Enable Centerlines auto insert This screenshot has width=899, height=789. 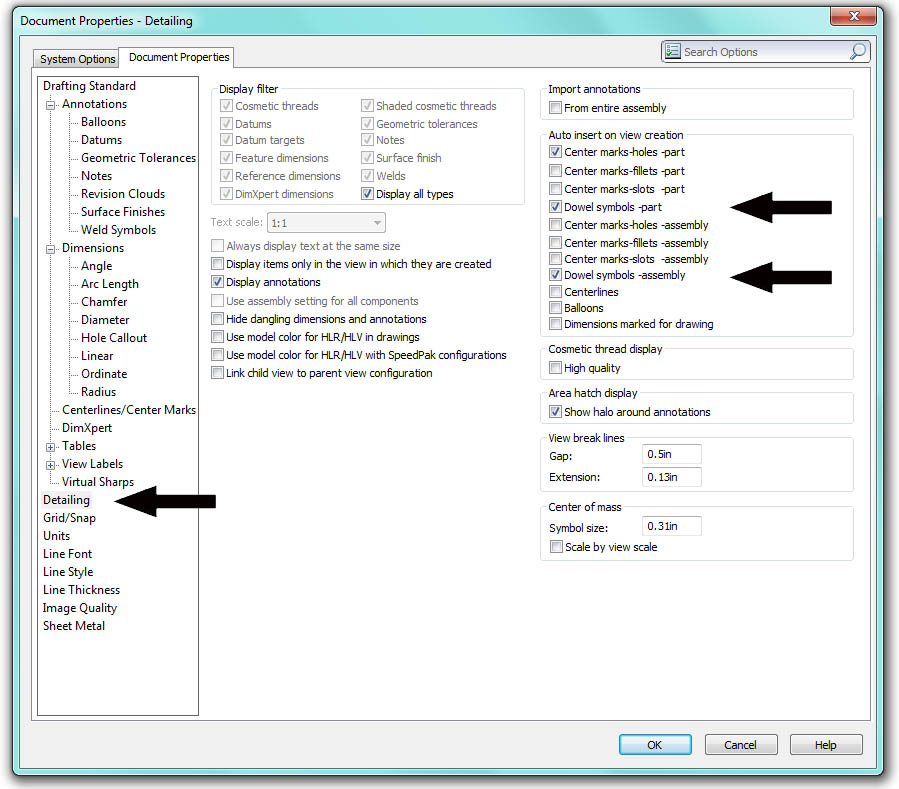pos(556,291)
